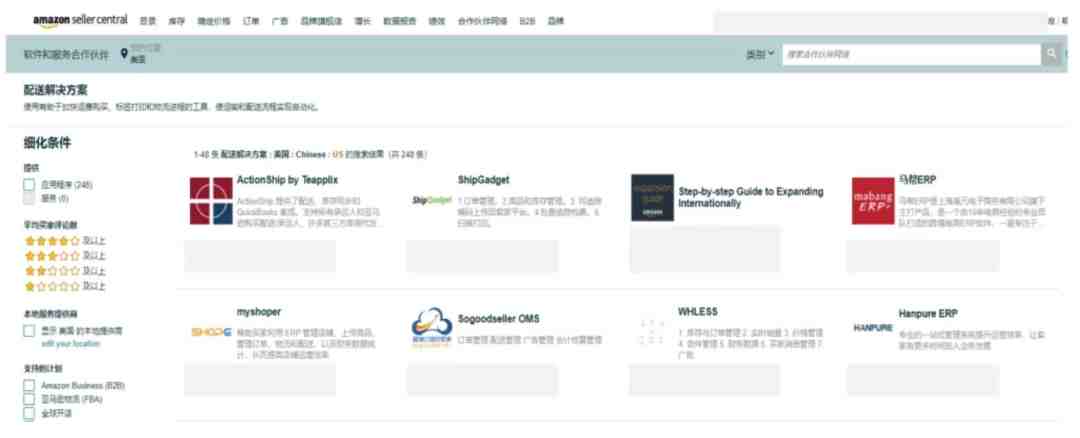Open ActionShip by Teapplix title link
Viewport: 1080px width, 438px height.
tap(287, 180)
